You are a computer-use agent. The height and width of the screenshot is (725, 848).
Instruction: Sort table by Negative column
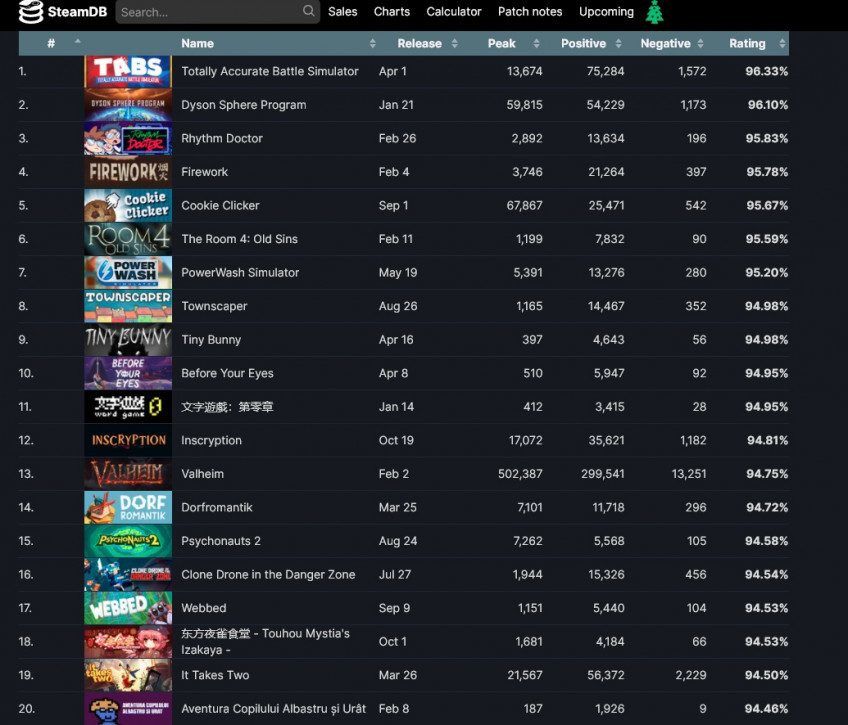666,43
